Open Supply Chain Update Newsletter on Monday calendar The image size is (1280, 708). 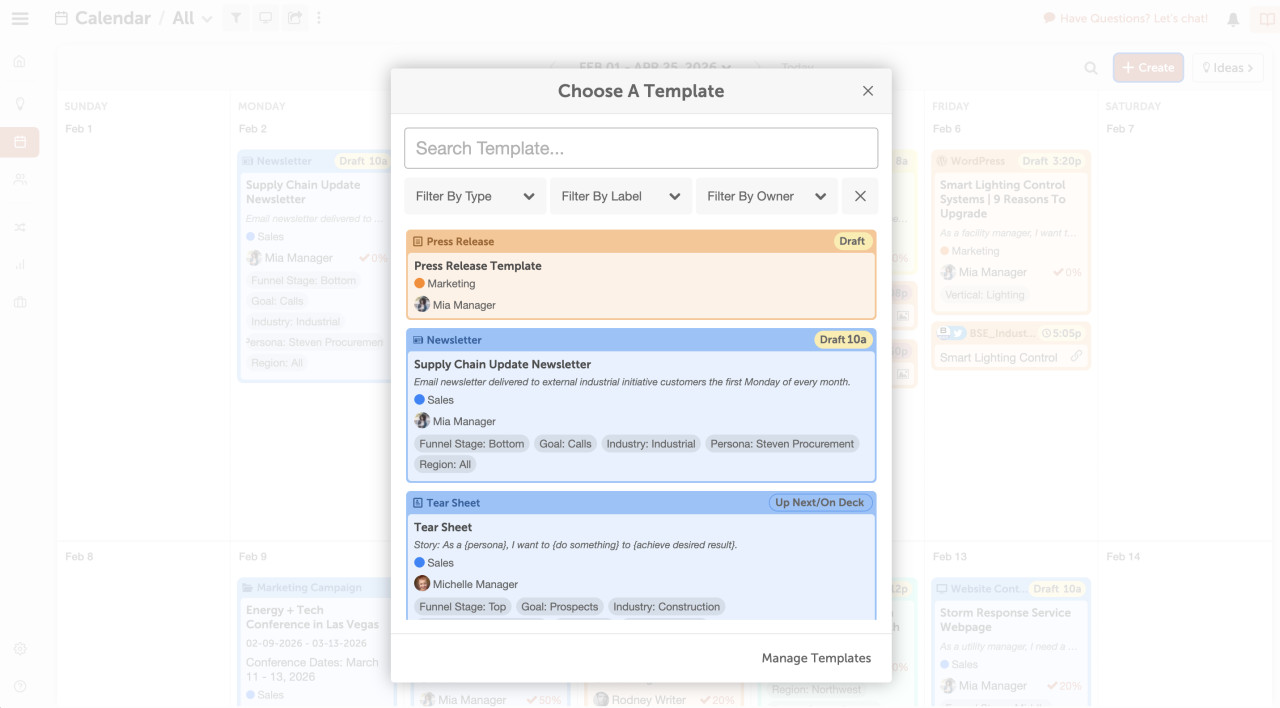click(315, 266)
